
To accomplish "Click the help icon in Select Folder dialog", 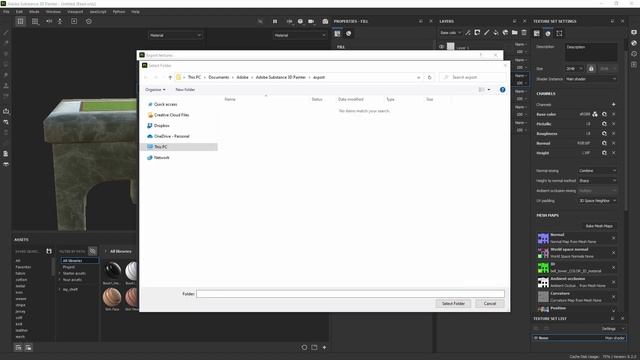I will pos(502,90).
